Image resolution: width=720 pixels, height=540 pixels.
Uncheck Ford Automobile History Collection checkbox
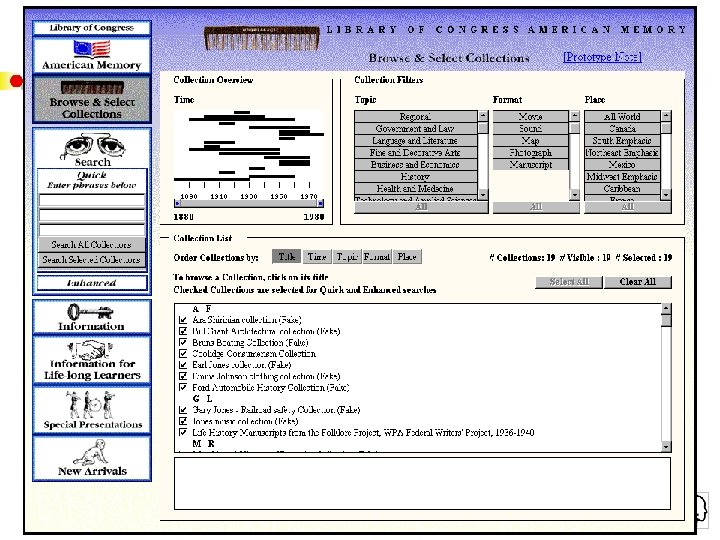[x=183, y=388]
